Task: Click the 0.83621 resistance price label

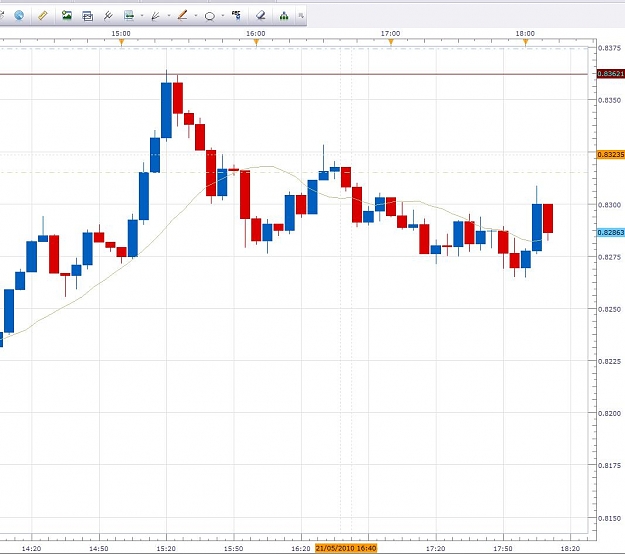Action: 611,74
